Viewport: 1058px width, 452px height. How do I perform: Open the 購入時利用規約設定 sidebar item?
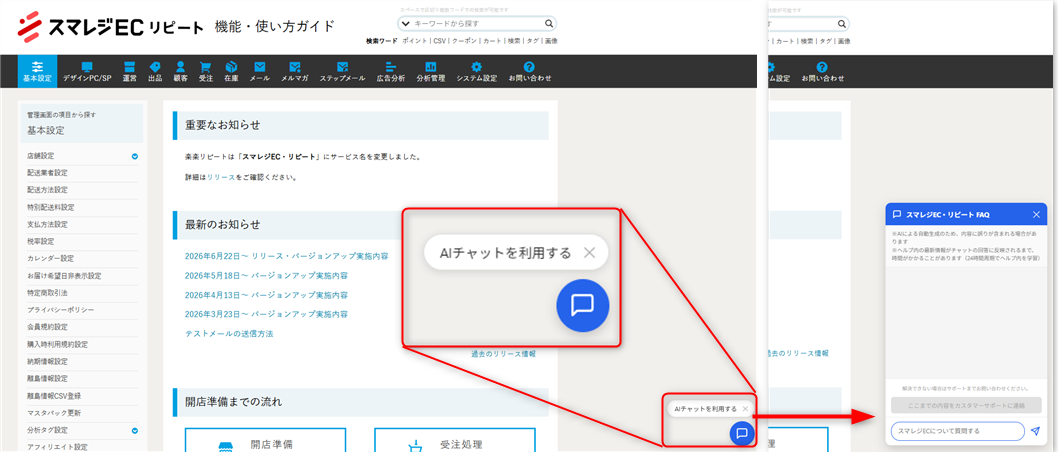[82, 345]
